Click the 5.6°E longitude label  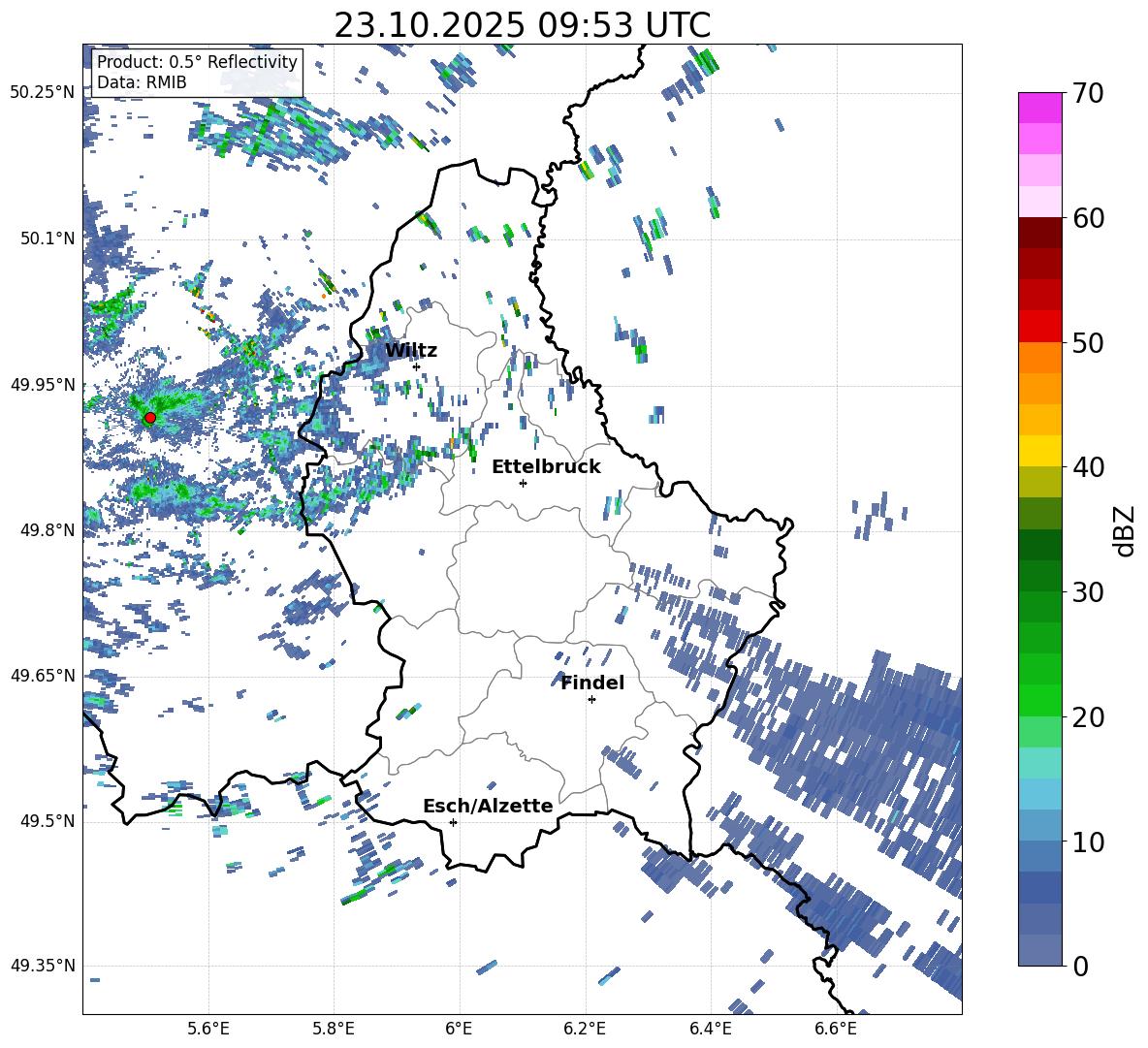tap(208, 1029)
